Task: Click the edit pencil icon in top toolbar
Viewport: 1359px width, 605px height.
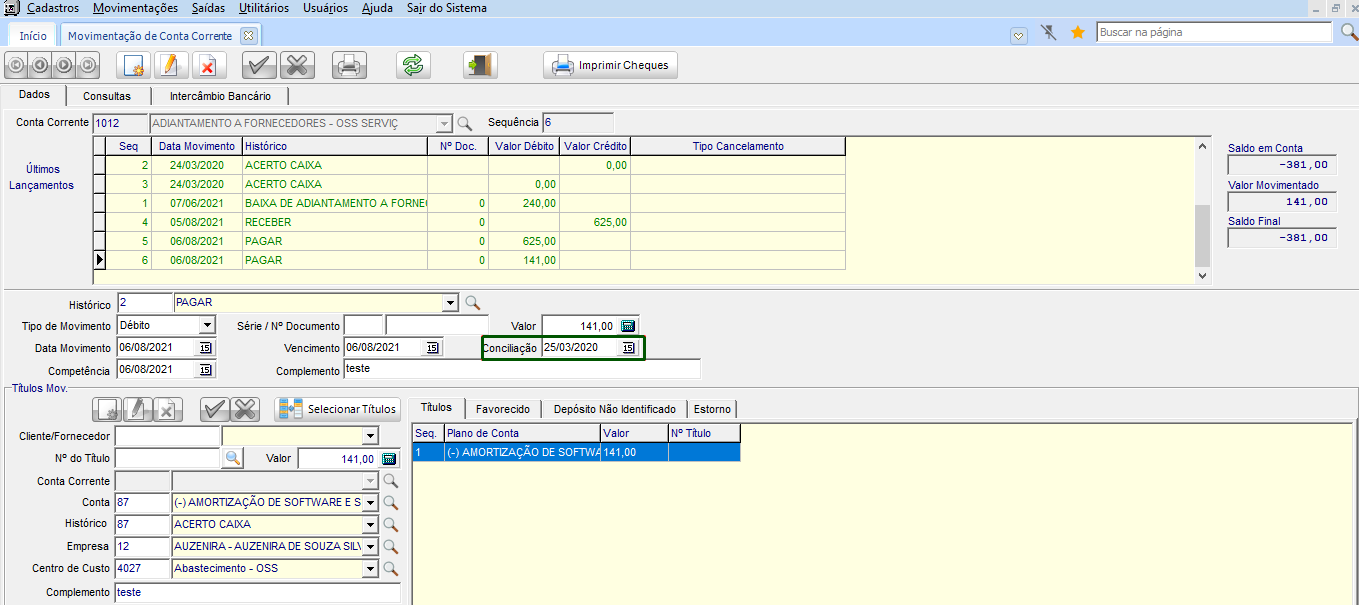Action: pos(170,66)
